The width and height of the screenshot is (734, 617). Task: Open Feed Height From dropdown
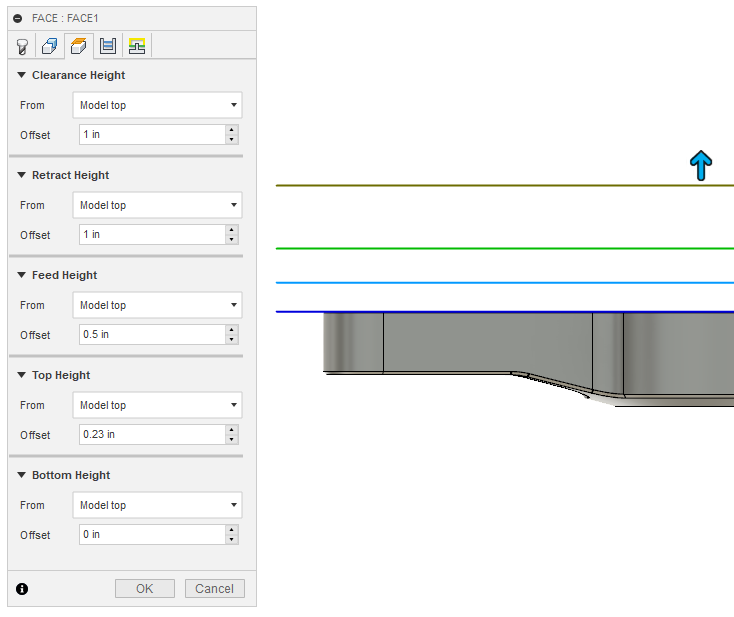[157, 305]
